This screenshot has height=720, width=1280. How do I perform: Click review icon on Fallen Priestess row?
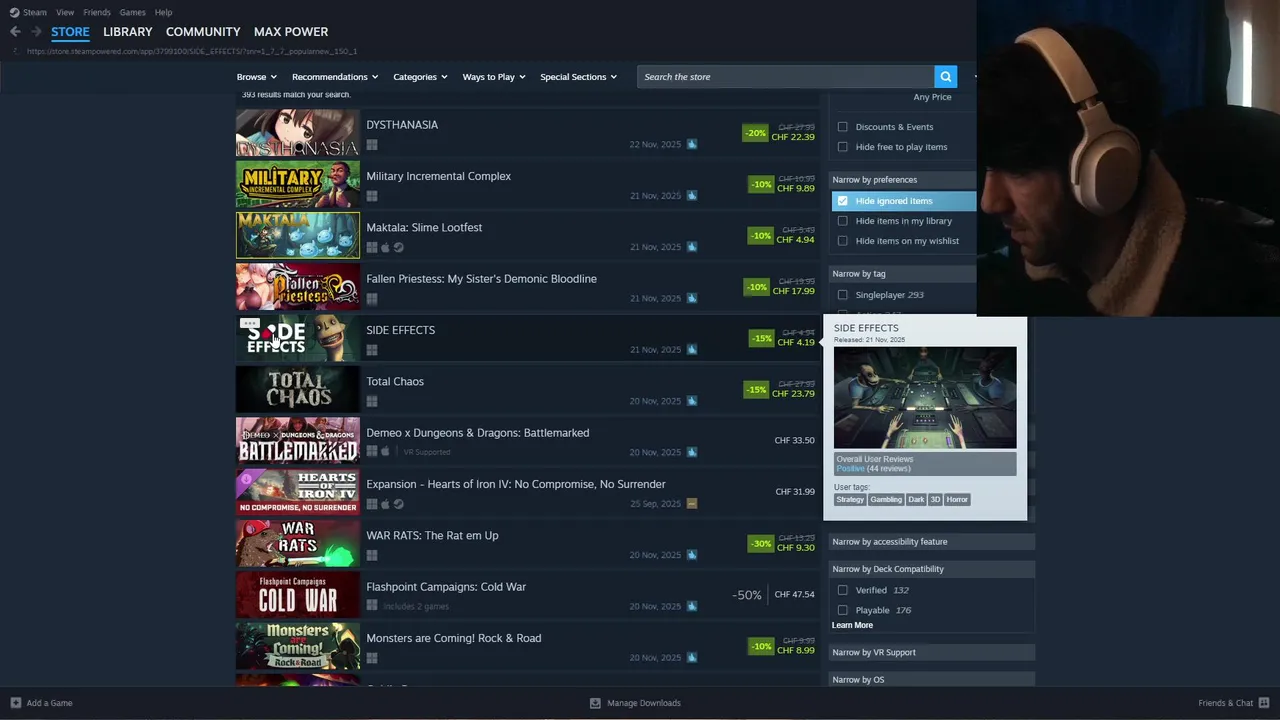tap(692, 298)
